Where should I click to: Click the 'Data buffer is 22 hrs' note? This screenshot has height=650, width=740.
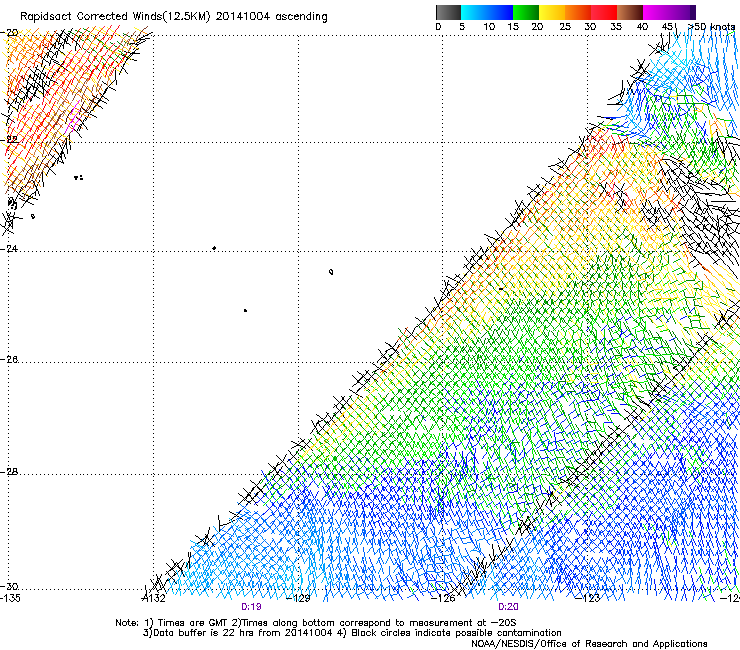tap(352, 633)
